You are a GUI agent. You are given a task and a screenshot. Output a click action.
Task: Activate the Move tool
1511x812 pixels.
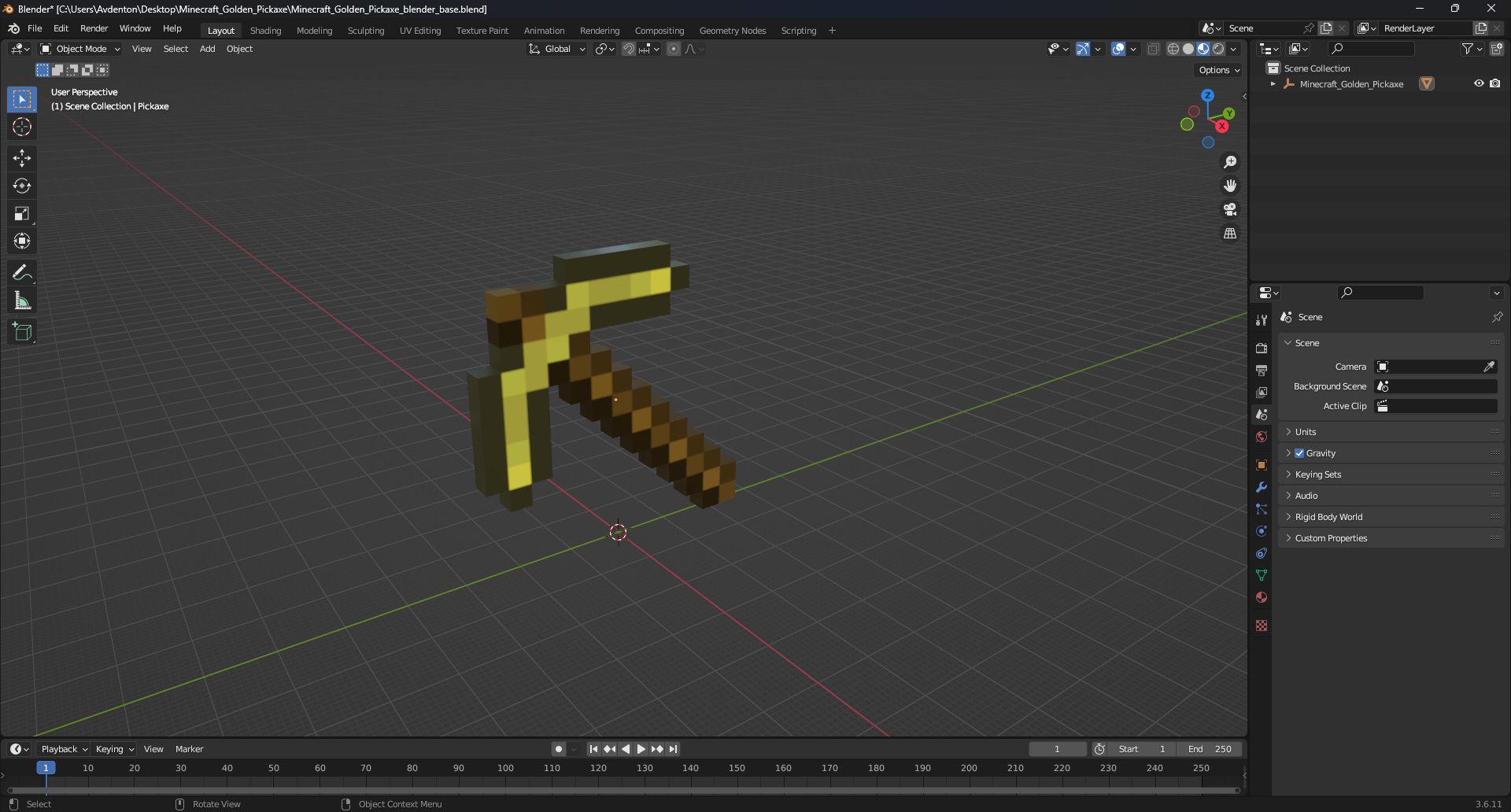(22, 158)
